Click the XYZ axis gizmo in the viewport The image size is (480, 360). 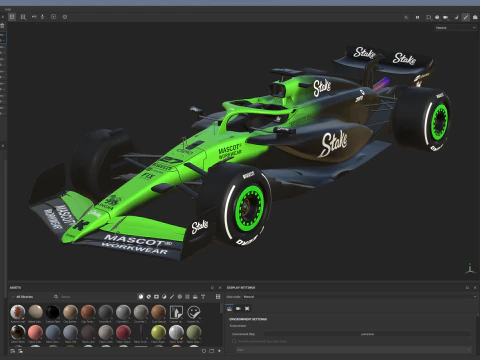pos(470,269)
